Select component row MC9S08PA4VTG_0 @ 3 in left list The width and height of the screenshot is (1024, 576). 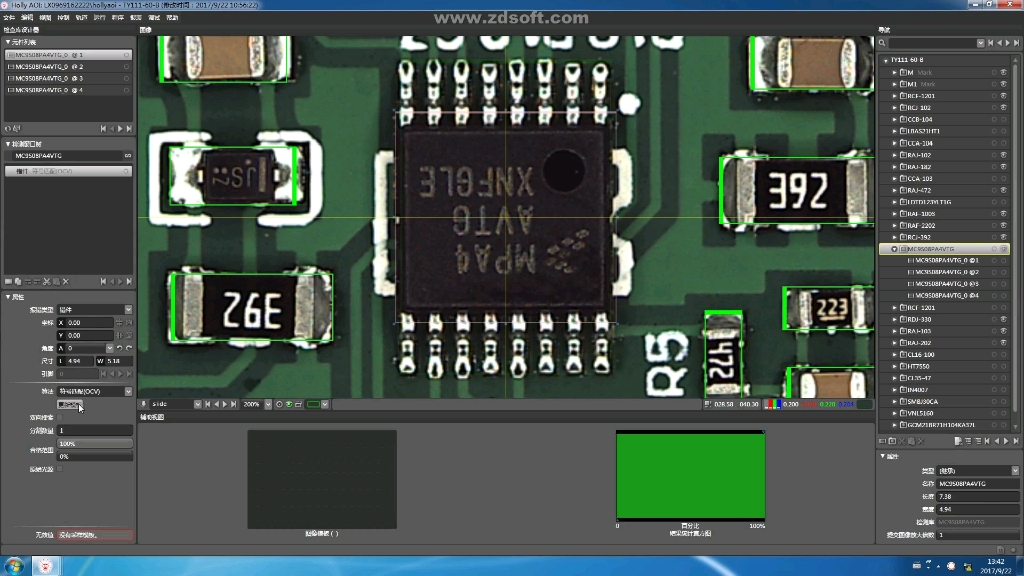[x=68, y=78]
